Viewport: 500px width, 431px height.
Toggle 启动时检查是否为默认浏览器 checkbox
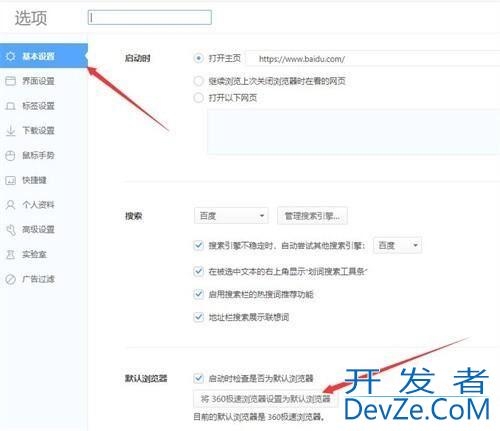click(x=198, y=378)
